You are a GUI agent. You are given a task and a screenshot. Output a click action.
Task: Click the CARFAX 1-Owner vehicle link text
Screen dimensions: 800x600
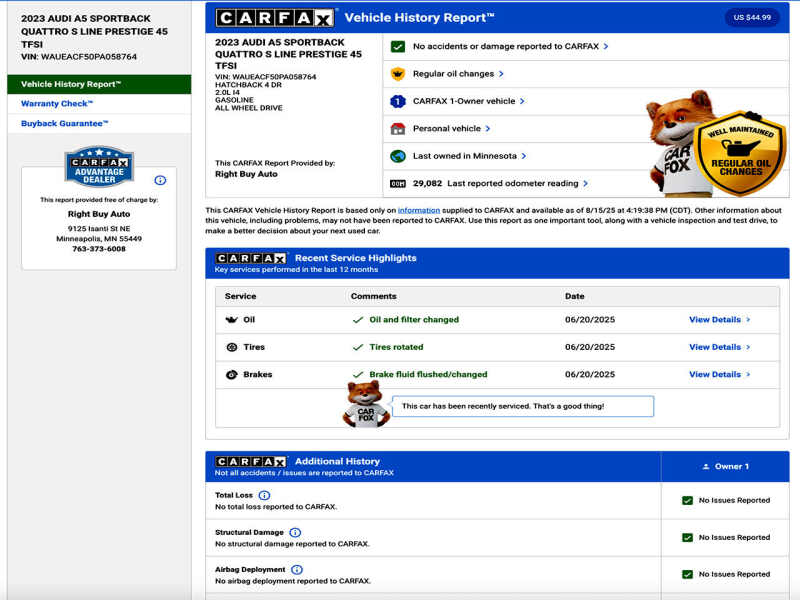click(464, 102)
